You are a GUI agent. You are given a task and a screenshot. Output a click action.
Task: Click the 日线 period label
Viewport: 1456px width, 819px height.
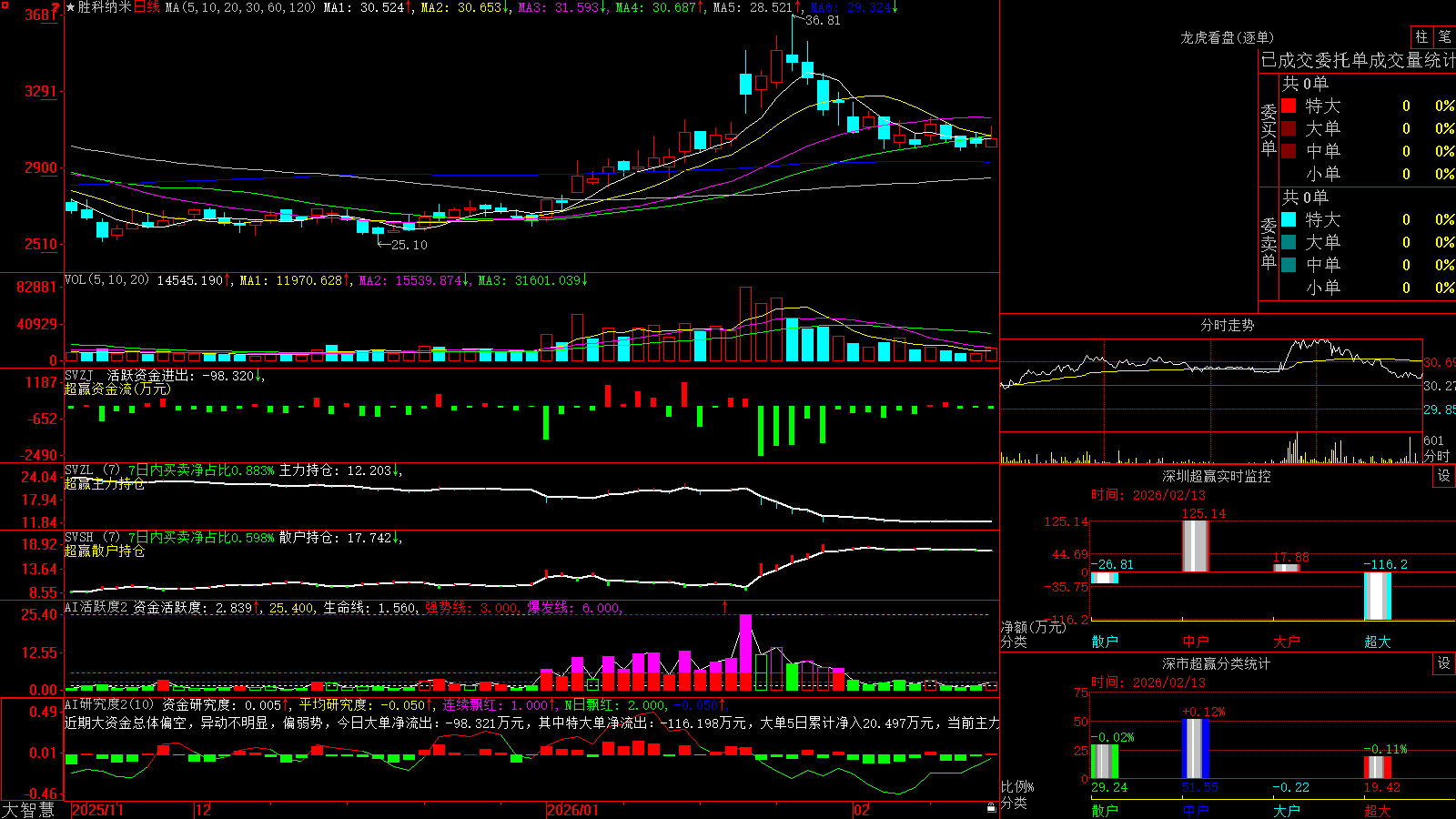point(147,7)
